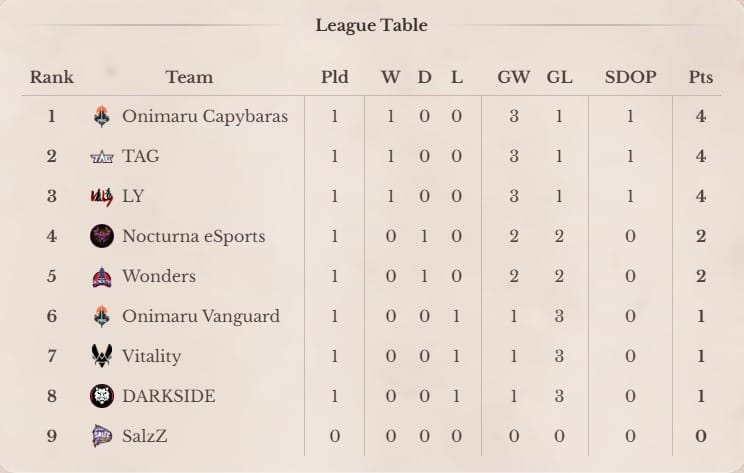The image size is (744, 473).
Task: Click the Vitality bee logo
Action: 102,356
